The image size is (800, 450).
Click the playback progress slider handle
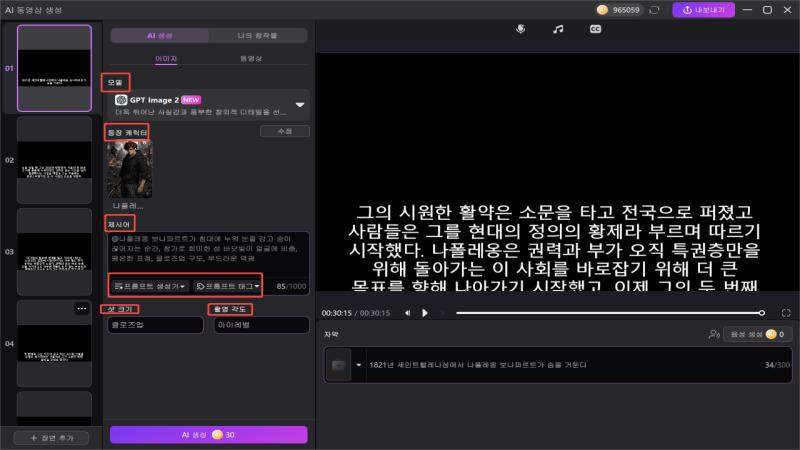(762, 313)
